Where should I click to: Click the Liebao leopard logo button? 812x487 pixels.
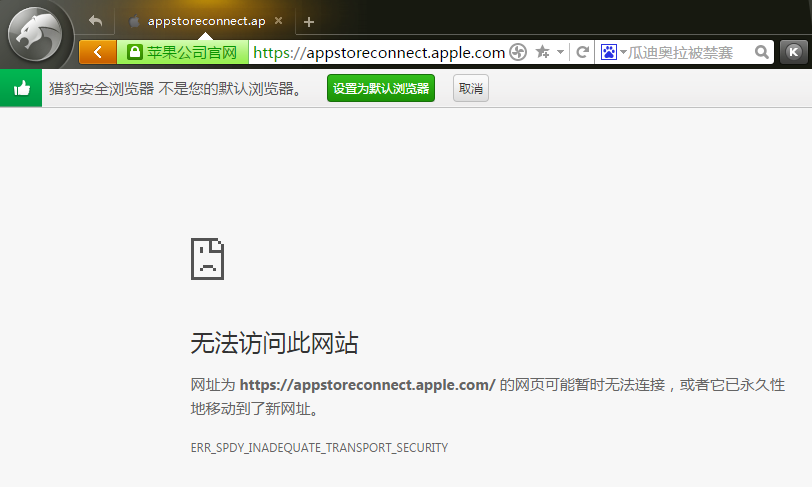click(35, 35)
